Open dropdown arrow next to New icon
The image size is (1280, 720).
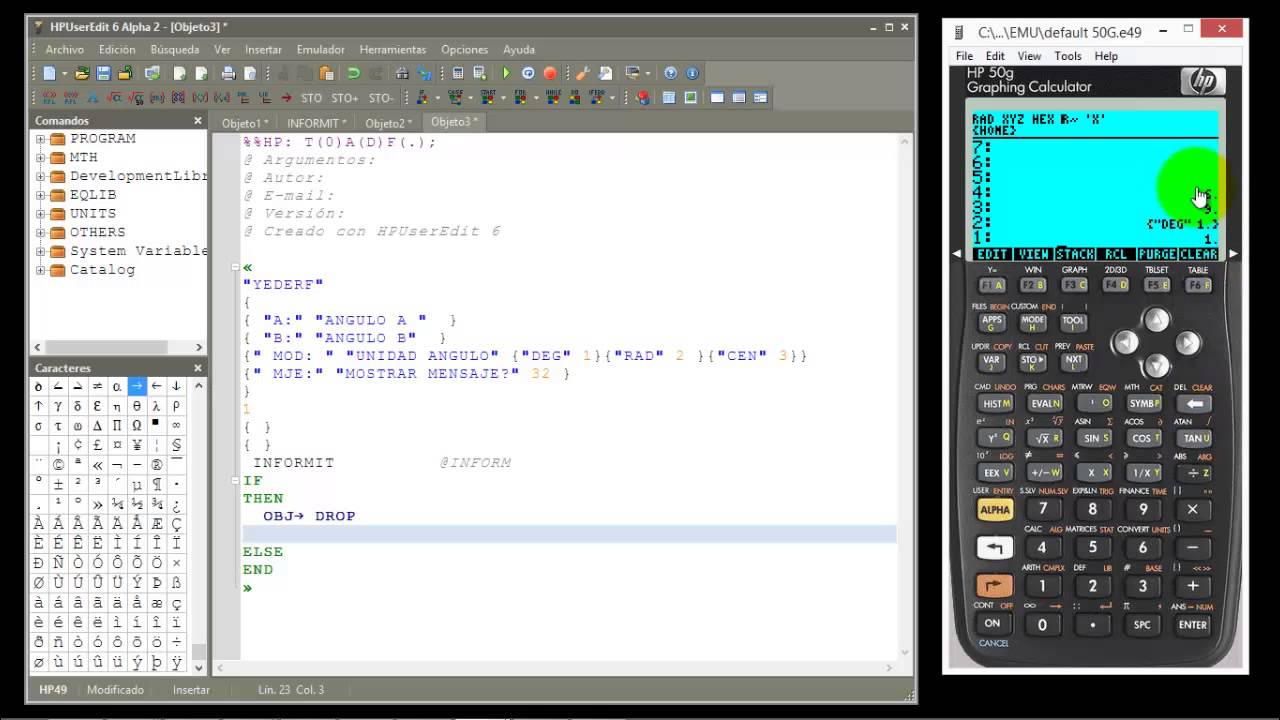pos(65,73)
